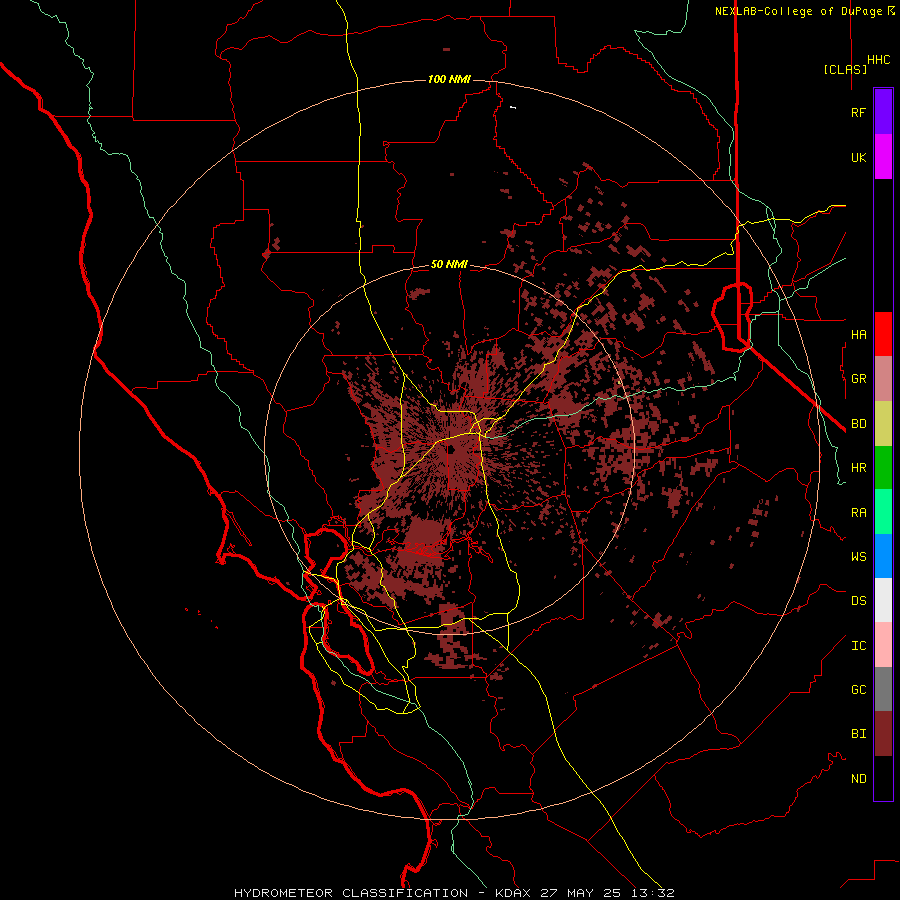Click the GR pink legend swatch

point(883,378)
